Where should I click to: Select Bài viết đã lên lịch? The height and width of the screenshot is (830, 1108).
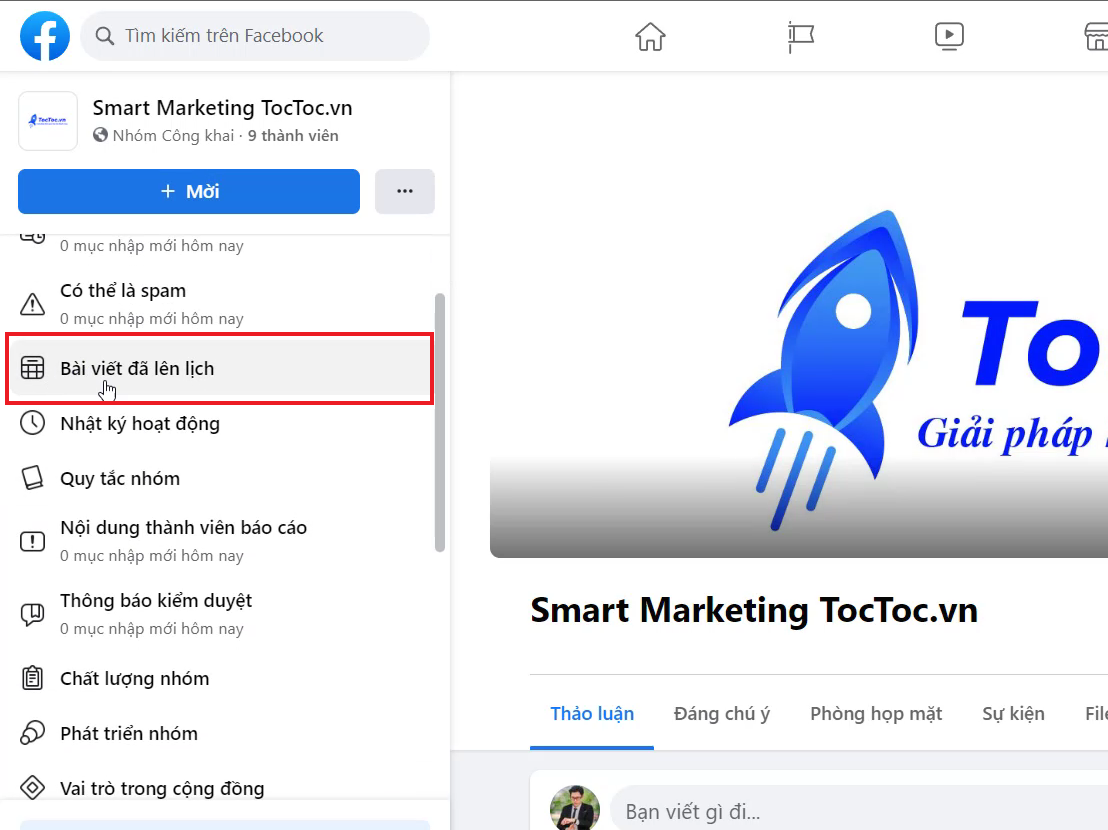pos(137,369)
